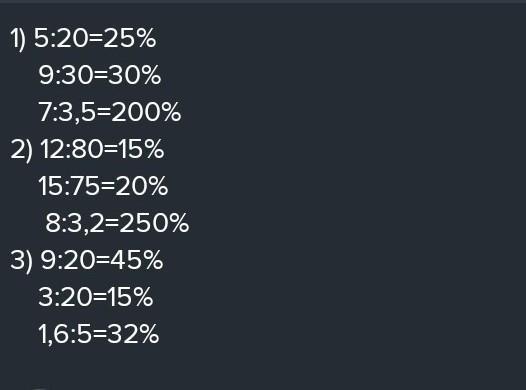The height and width of the screenshot is (390, 526).
Task: Click the "1)" list number
Action: tap(18, 40)
